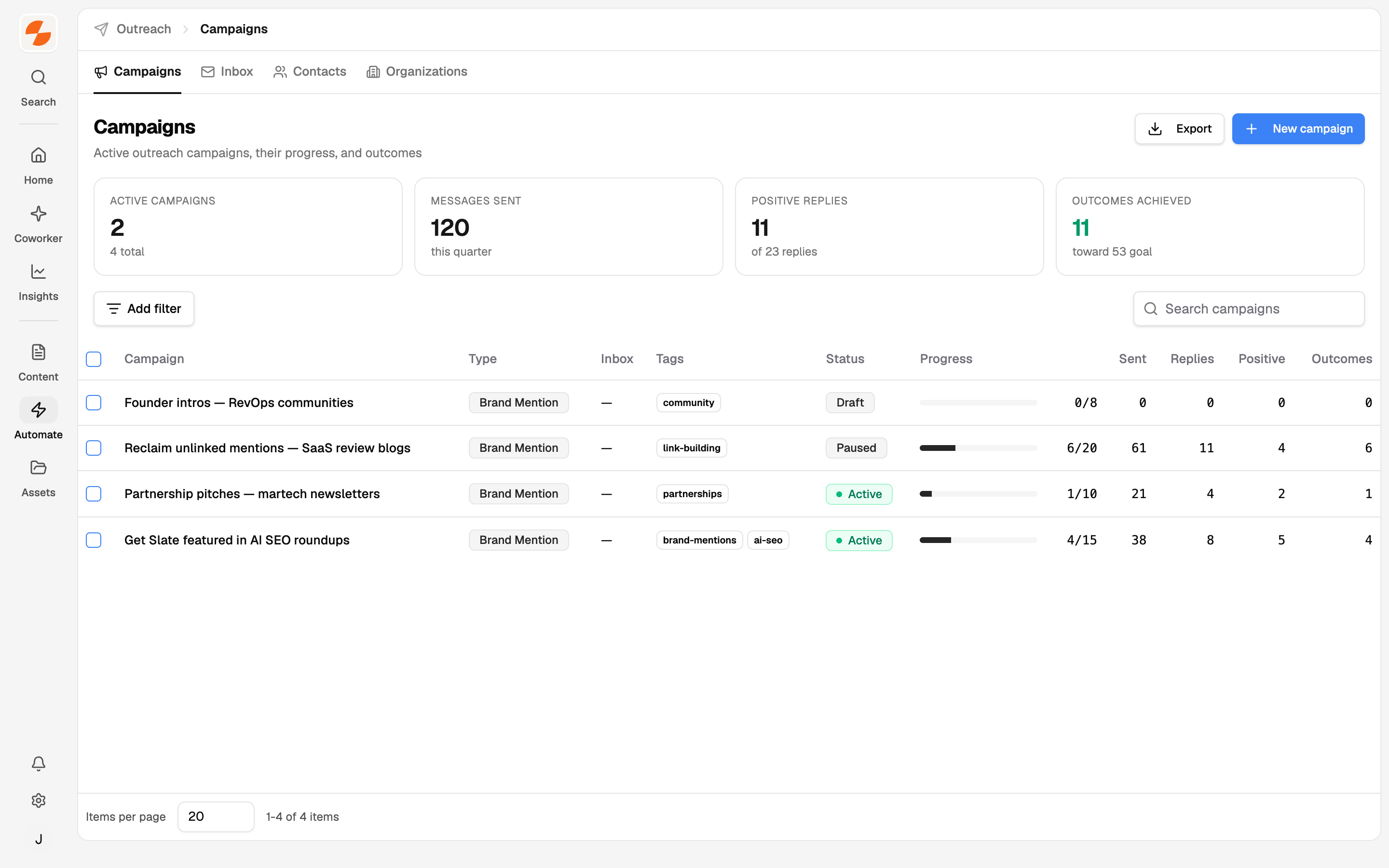Switch to the Contacts tab
This screenshot has height=868, width=1389.
pyautogui.click(x=309, y=72)
